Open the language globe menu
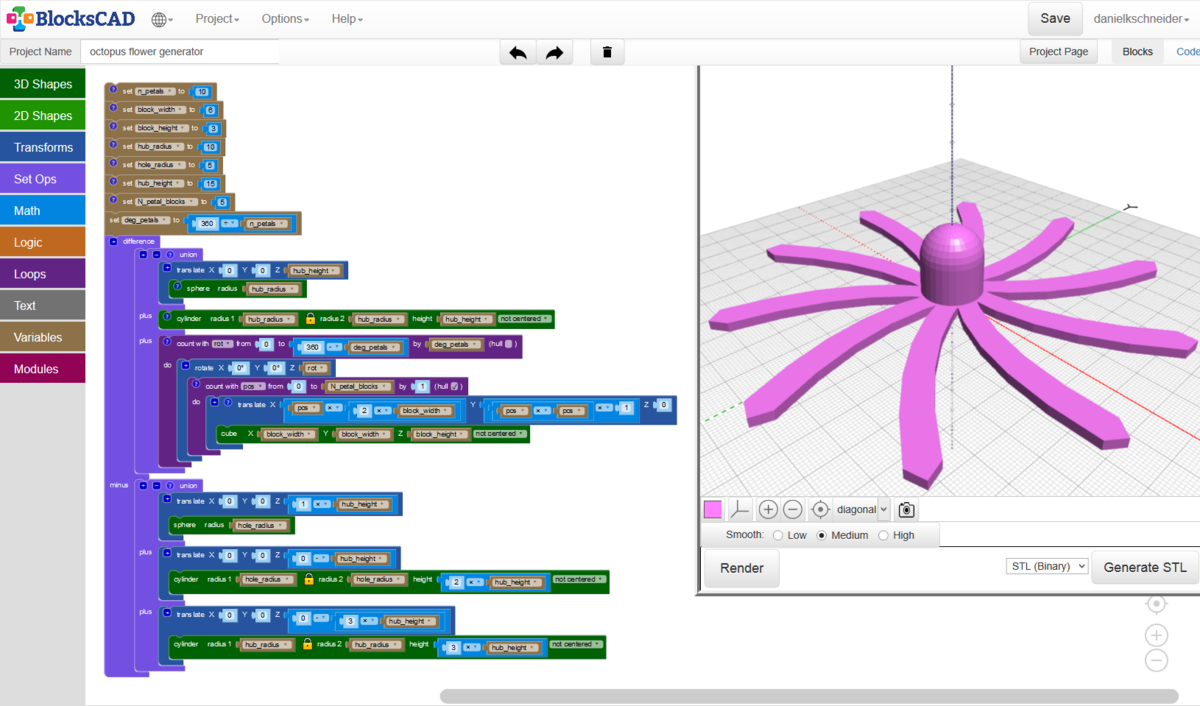Viewport: 1200px width, 706px height. click(161, 19)
